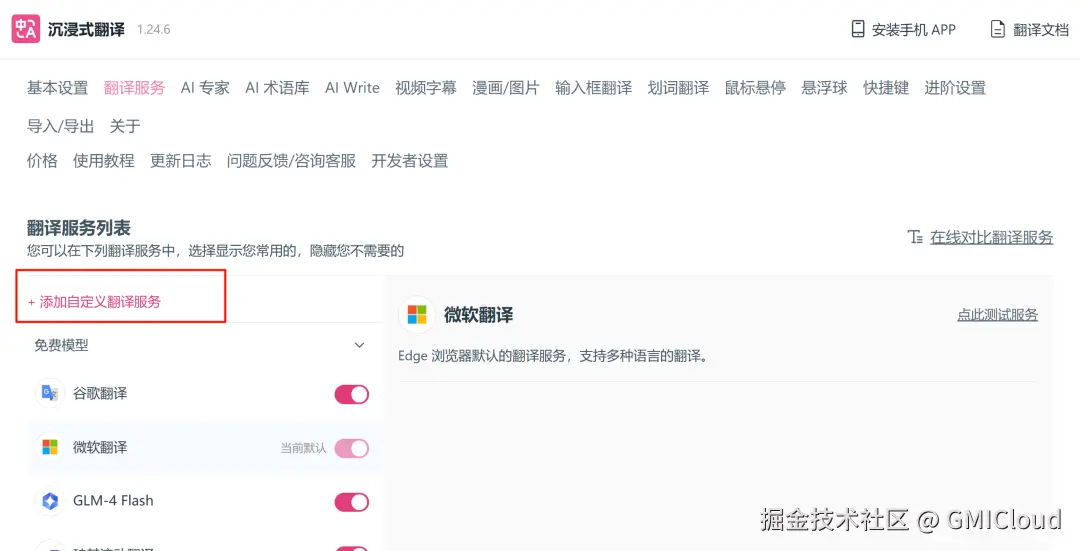Select the 快捷键 tab
This screenshot has width=1080, height=551.
point(886,87)
